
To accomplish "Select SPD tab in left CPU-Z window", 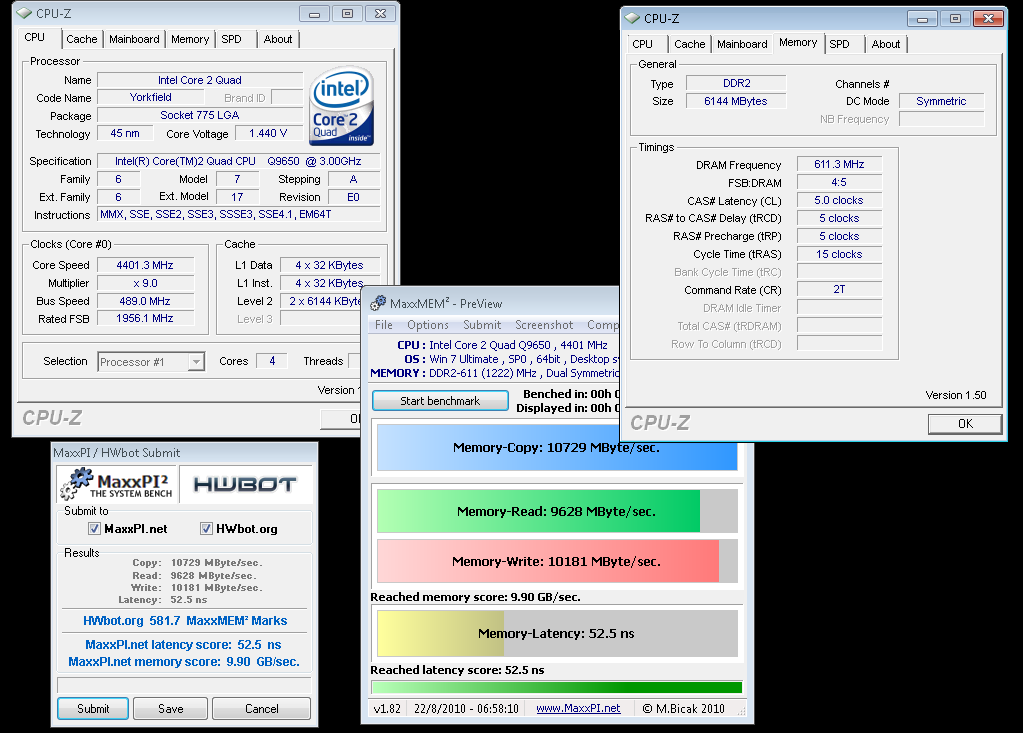I will coord(231,39).
